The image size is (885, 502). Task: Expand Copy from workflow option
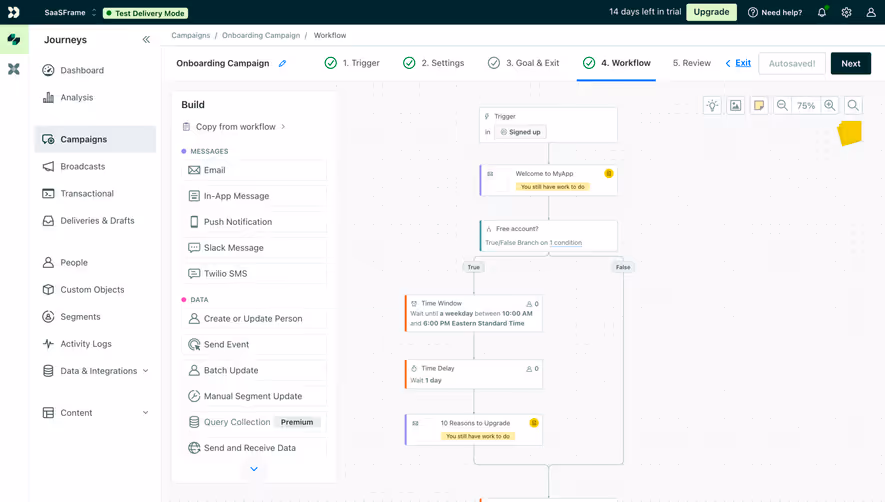[x=234, y=126]
